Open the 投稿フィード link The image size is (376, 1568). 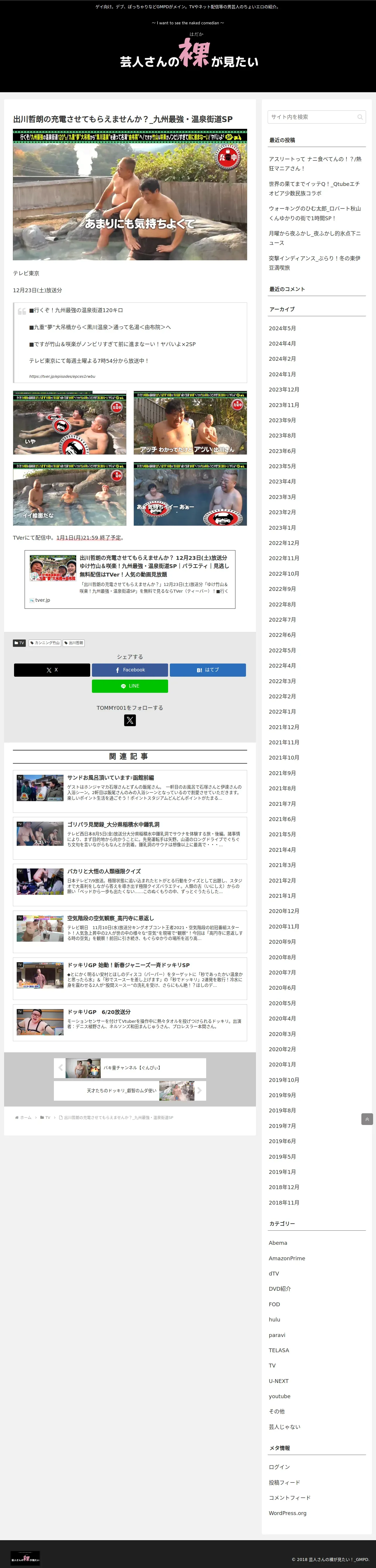284,1483
